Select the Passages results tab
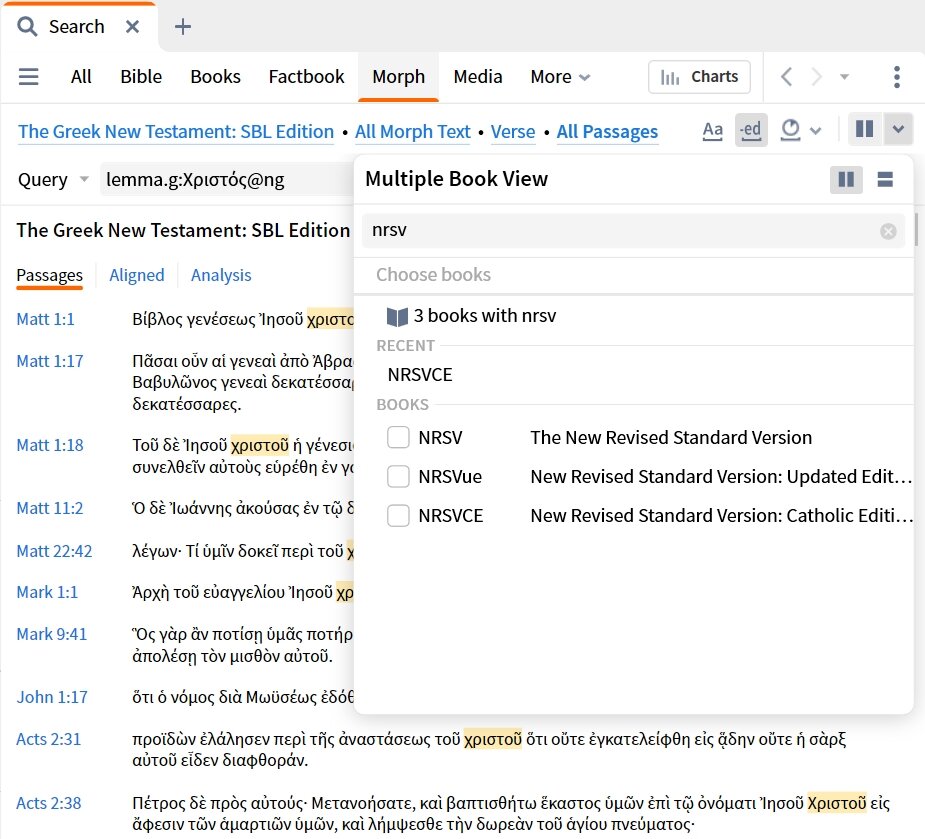This screenshot has height=839, width=925. coord(50,276)
